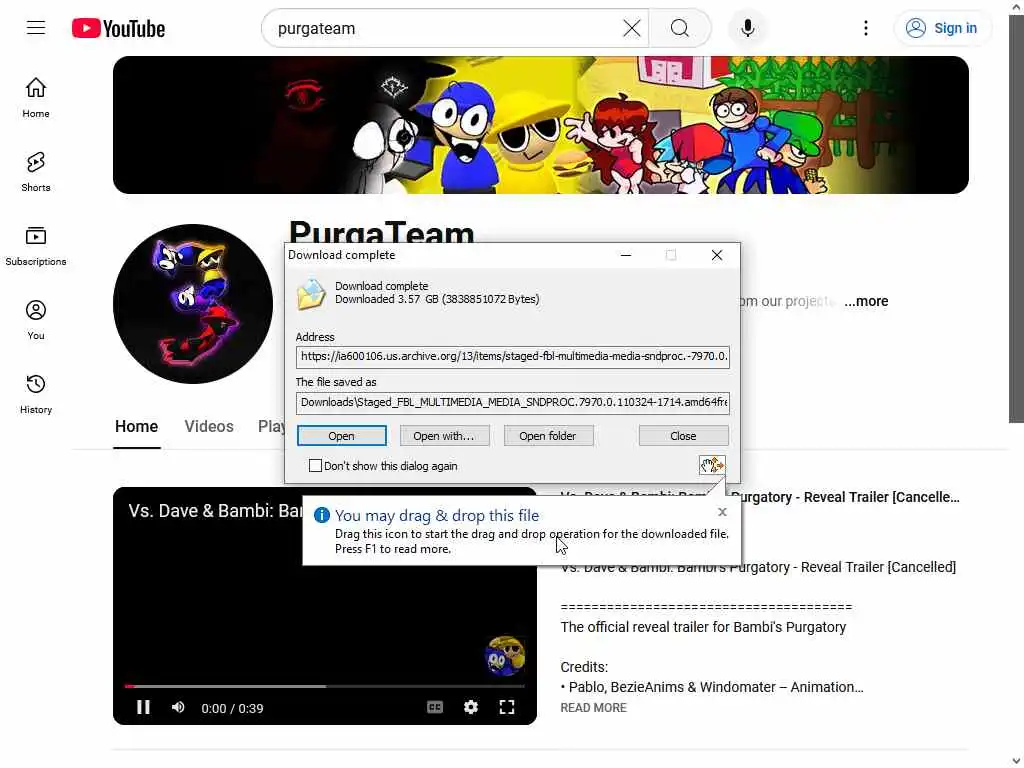This screenshot has width=1024, height=768.
Task: Click the info icon in the tooltip
Action: click(x=322, y=515)
